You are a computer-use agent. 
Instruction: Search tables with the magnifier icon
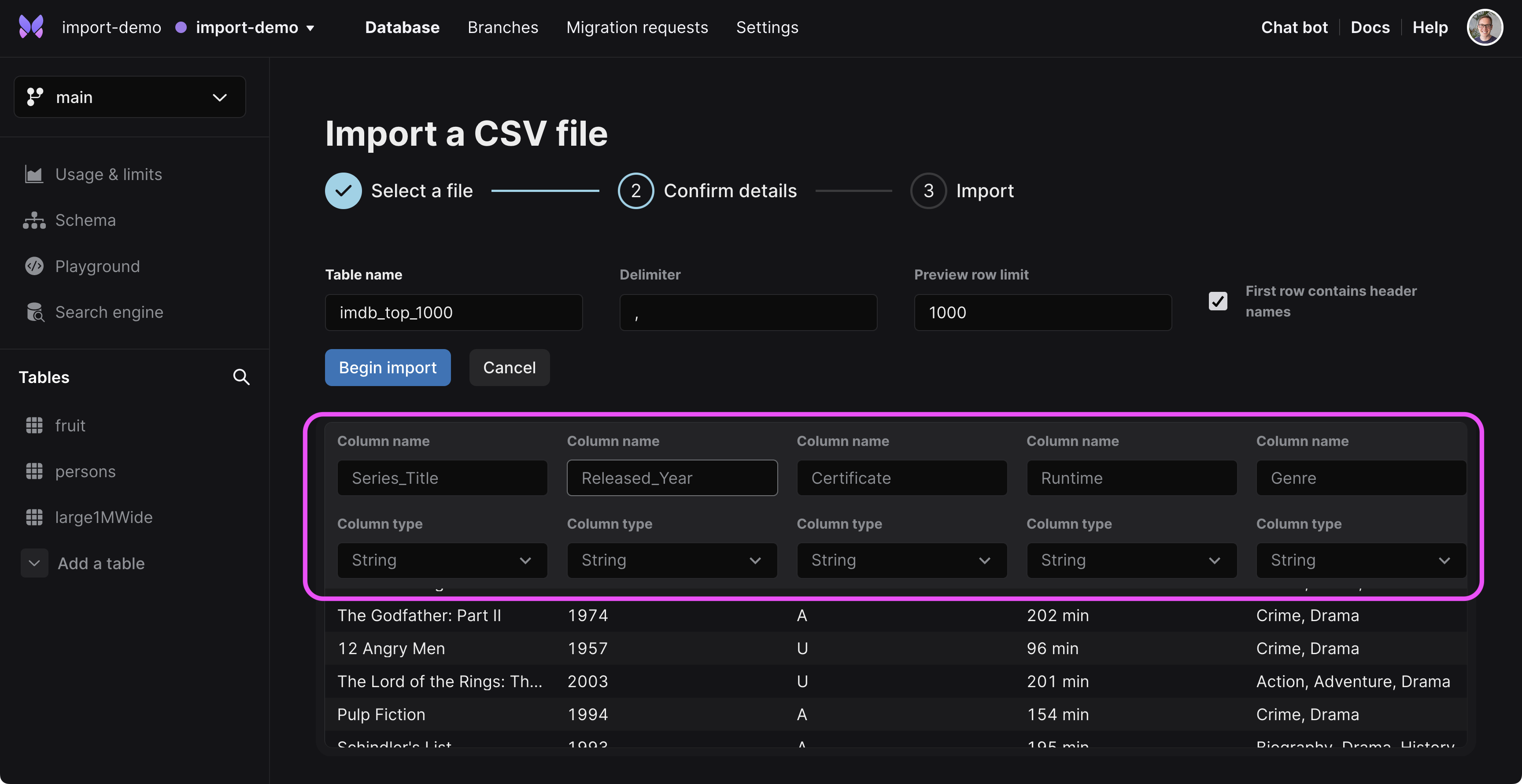(x=241, y=377)
